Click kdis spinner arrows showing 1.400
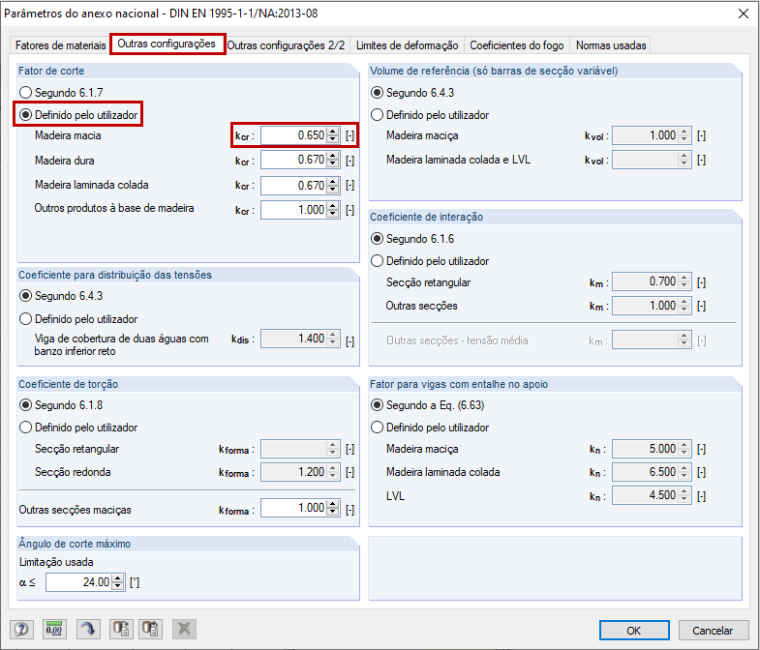The height and width of the screenshot is (650, 760). point(332,338)
